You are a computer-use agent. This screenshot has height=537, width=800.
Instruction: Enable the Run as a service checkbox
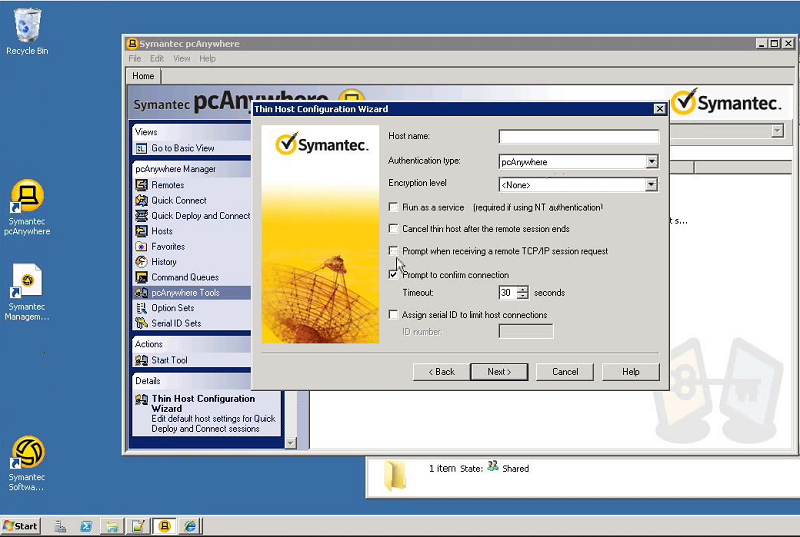(x=393, y=207)
